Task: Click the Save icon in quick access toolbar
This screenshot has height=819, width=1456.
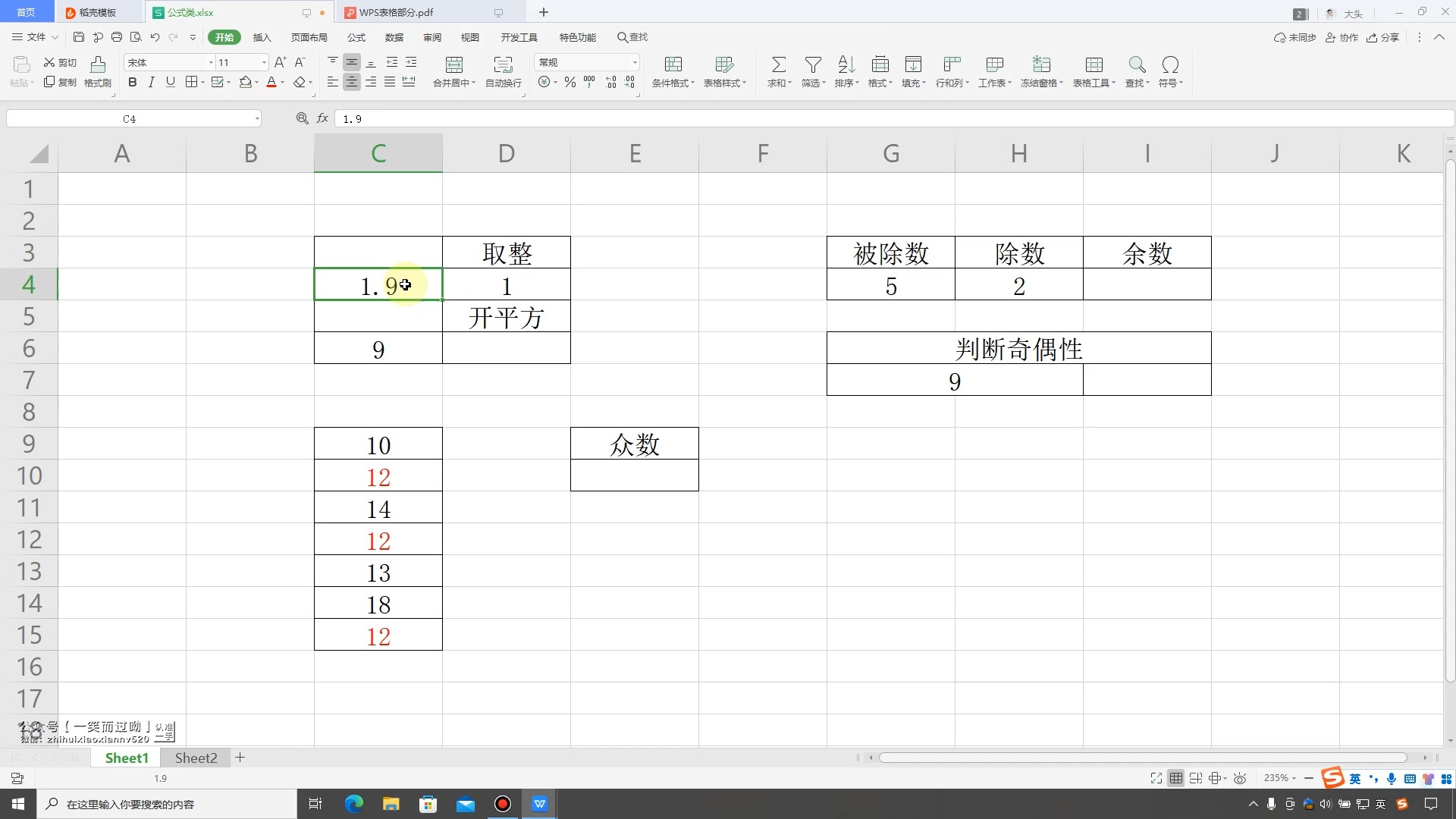Action: click(78, 37)
